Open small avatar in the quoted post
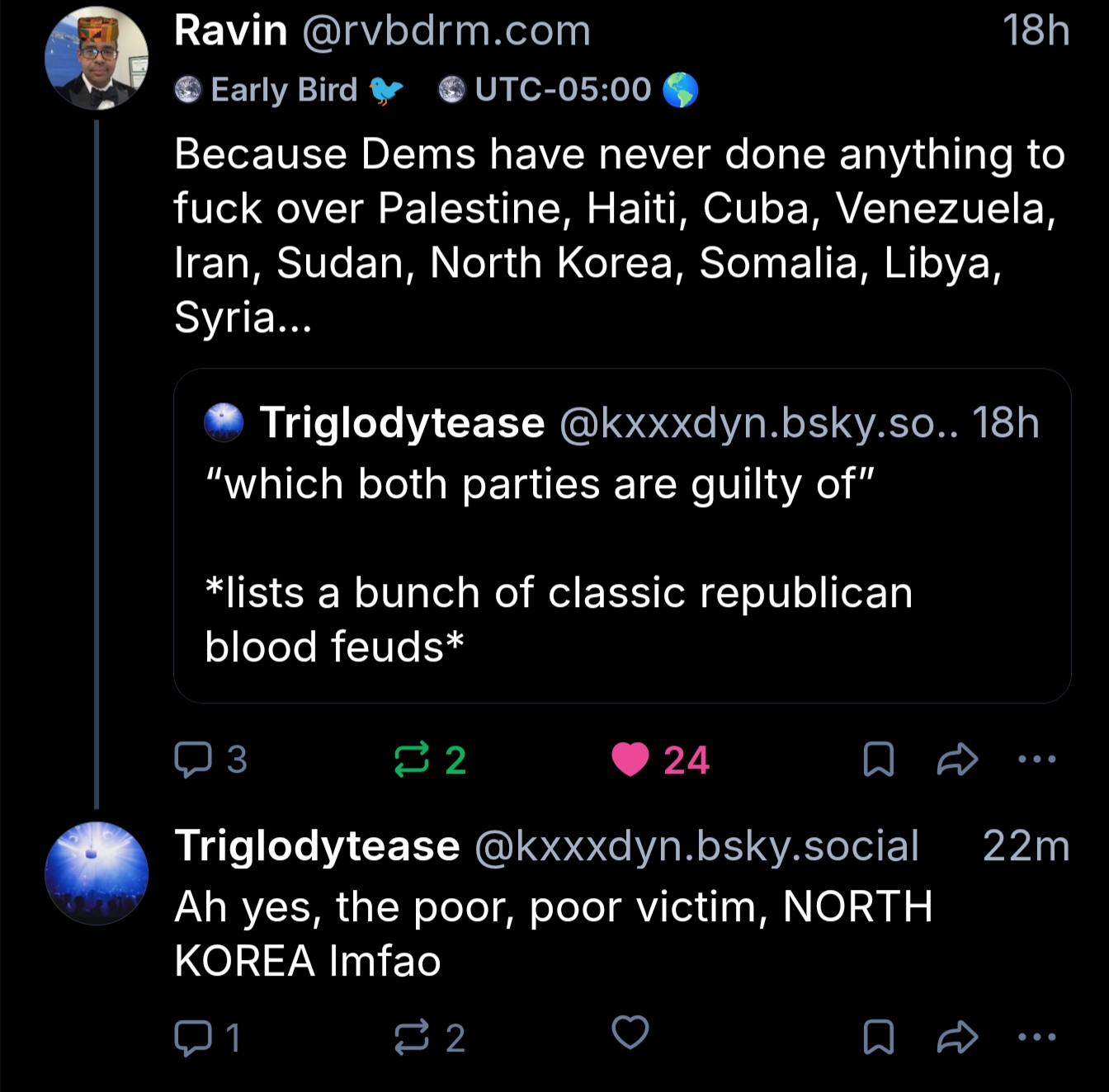Screen dimensions: 1109x1092 tap(224, 423)
